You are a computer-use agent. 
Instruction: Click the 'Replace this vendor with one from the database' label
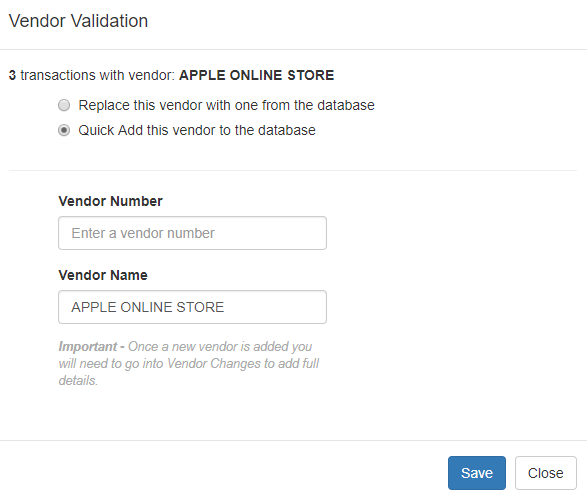(226, 105)
